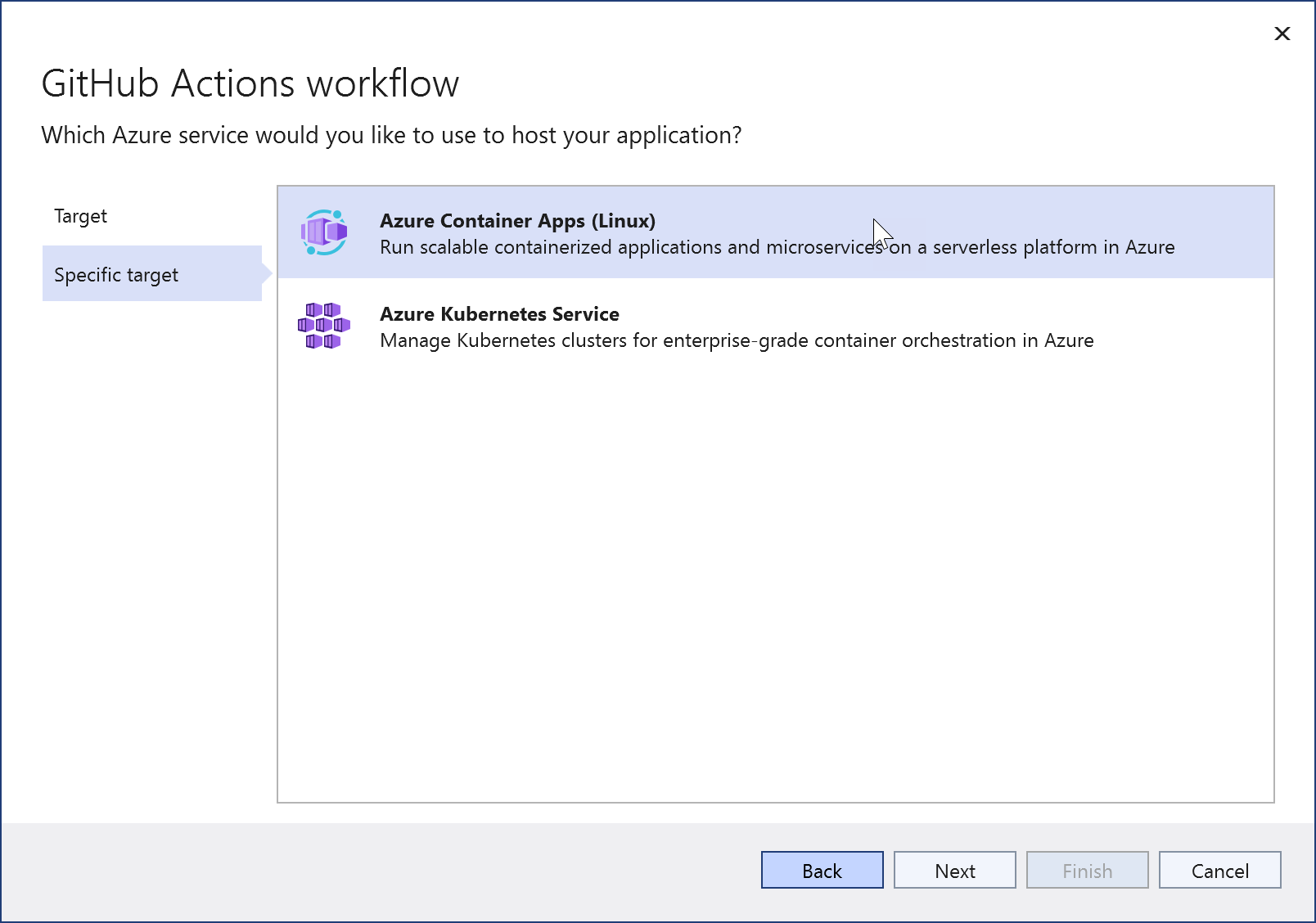Cancel the GitHub Actions workflow wizard
The image size is (1316, 923).
1219,870
